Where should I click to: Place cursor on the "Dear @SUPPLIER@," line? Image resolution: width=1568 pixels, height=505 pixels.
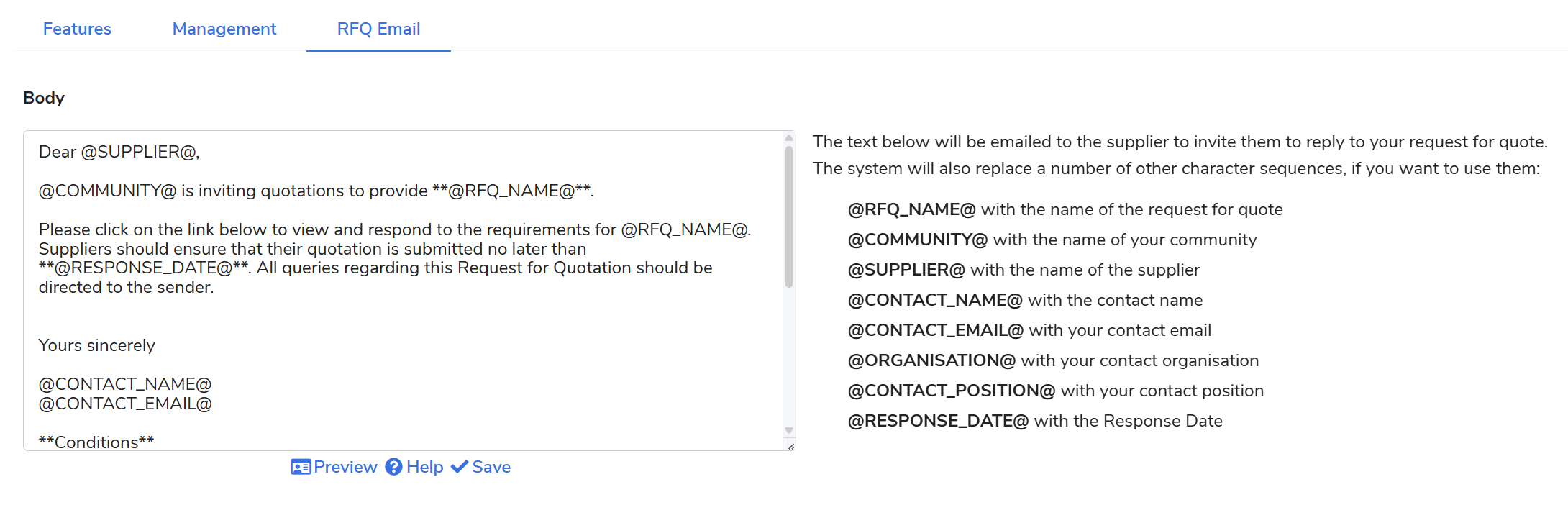pos(119,153)
